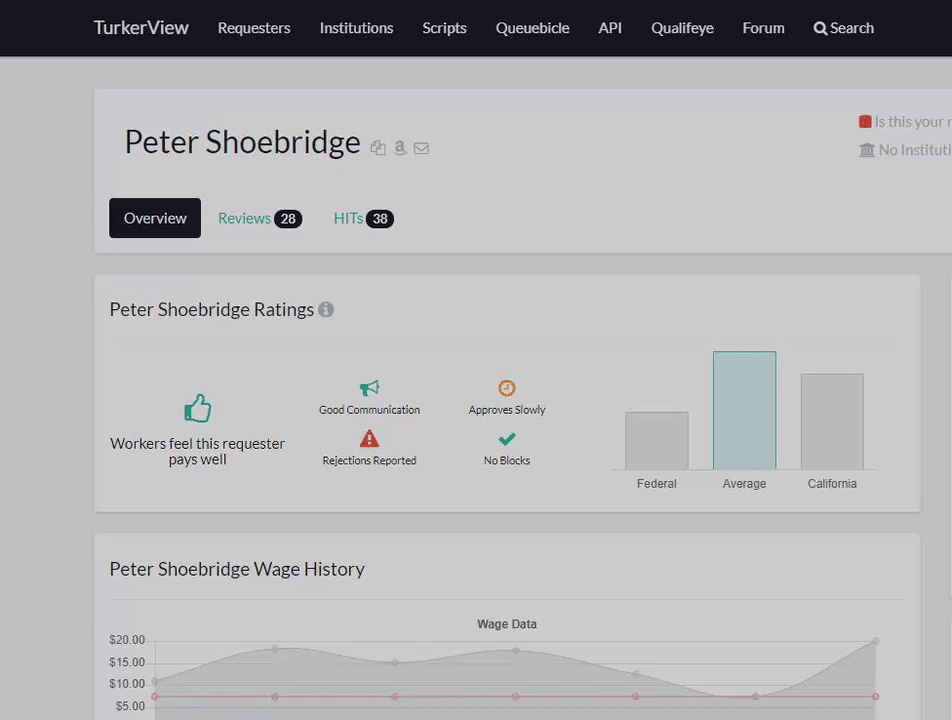
Task: Open the Requesters menu item
Action: tap(254, 29)
